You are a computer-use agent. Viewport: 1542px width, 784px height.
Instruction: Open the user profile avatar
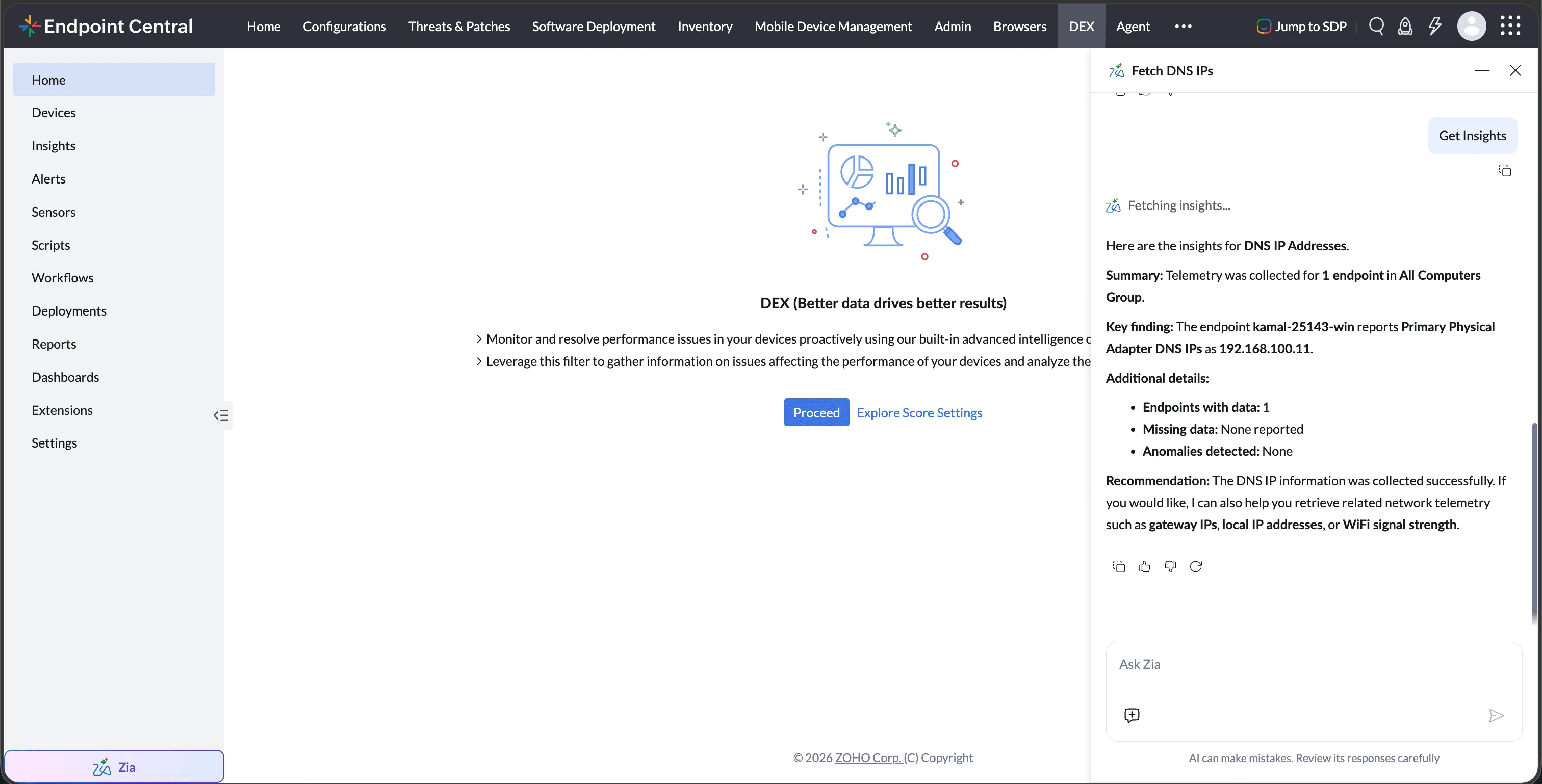(1471, 27)
